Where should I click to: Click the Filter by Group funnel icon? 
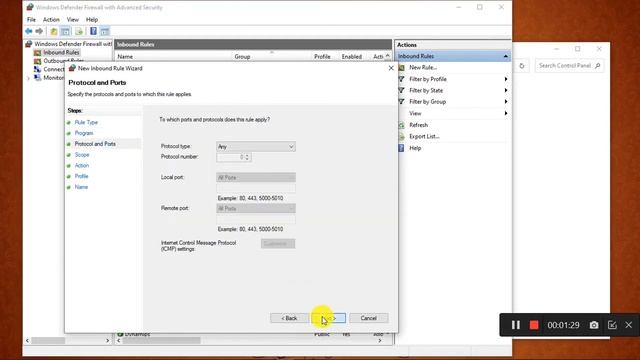tap(402, 102)
